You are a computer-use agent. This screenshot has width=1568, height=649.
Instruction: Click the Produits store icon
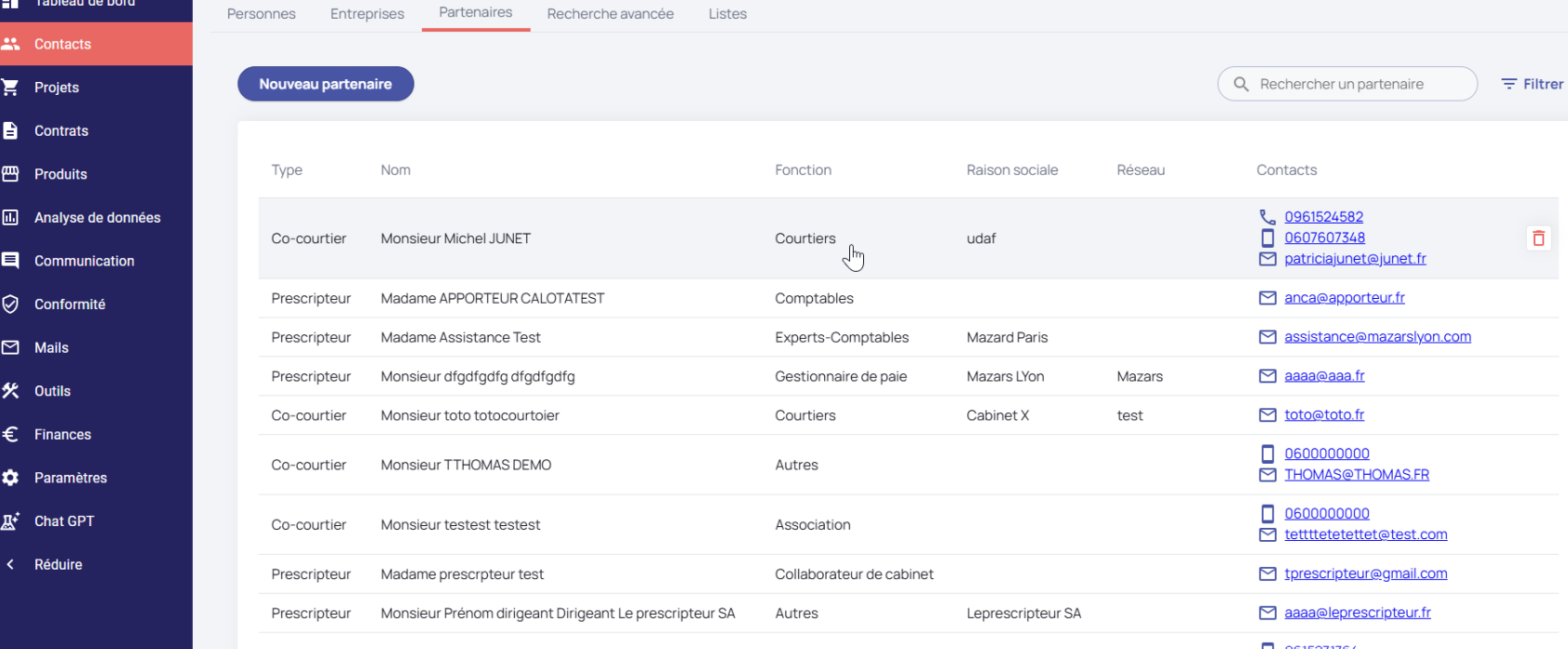tap(11, 174)
